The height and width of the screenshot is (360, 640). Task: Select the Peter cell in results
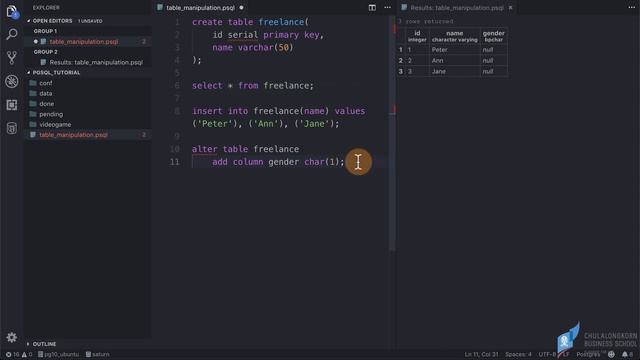coord(455,50)
